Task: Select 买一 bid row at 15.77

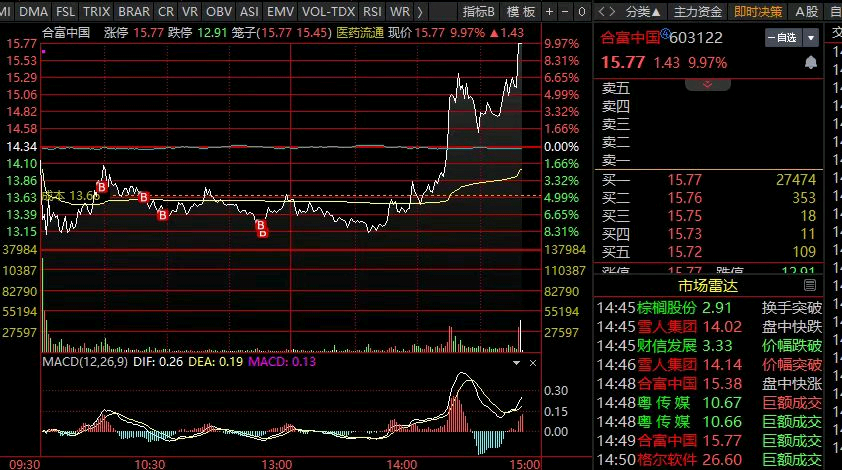Action: (708, 180)
